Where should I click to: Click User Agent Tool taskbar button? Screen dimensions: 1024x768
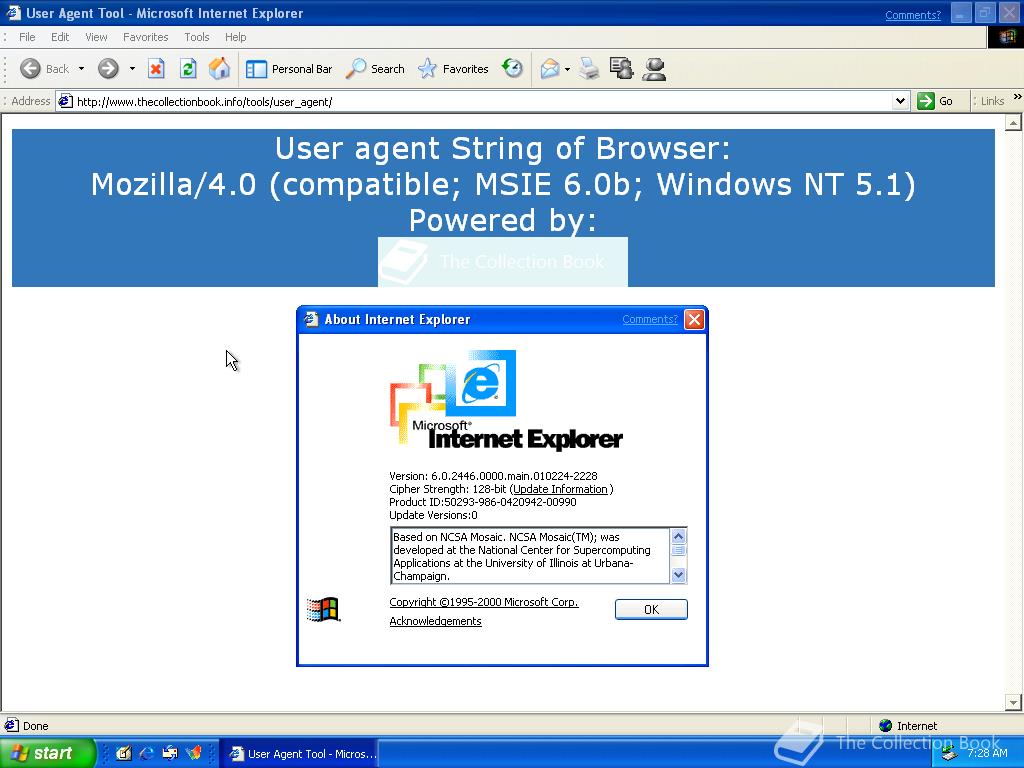(298, 754)
